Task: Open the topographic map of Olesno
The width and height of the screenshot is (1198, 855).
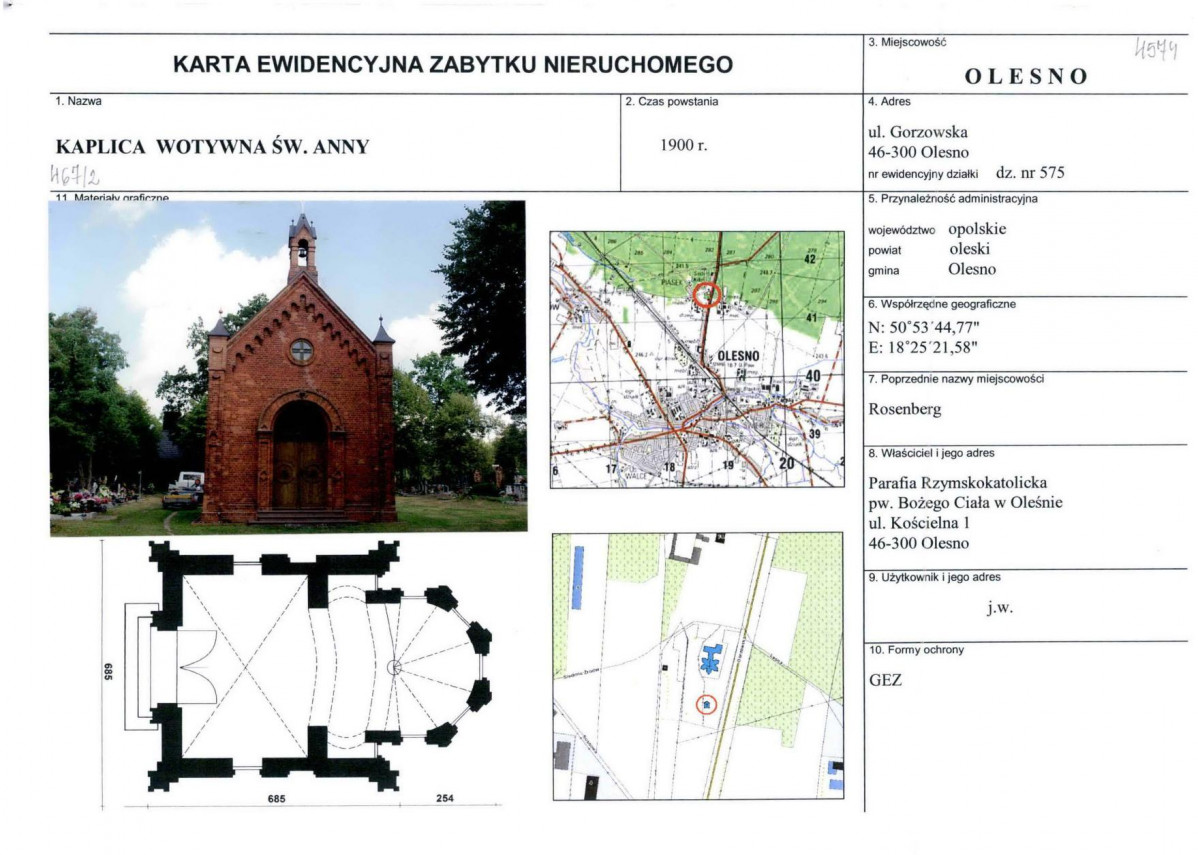Action: [698, 359]
